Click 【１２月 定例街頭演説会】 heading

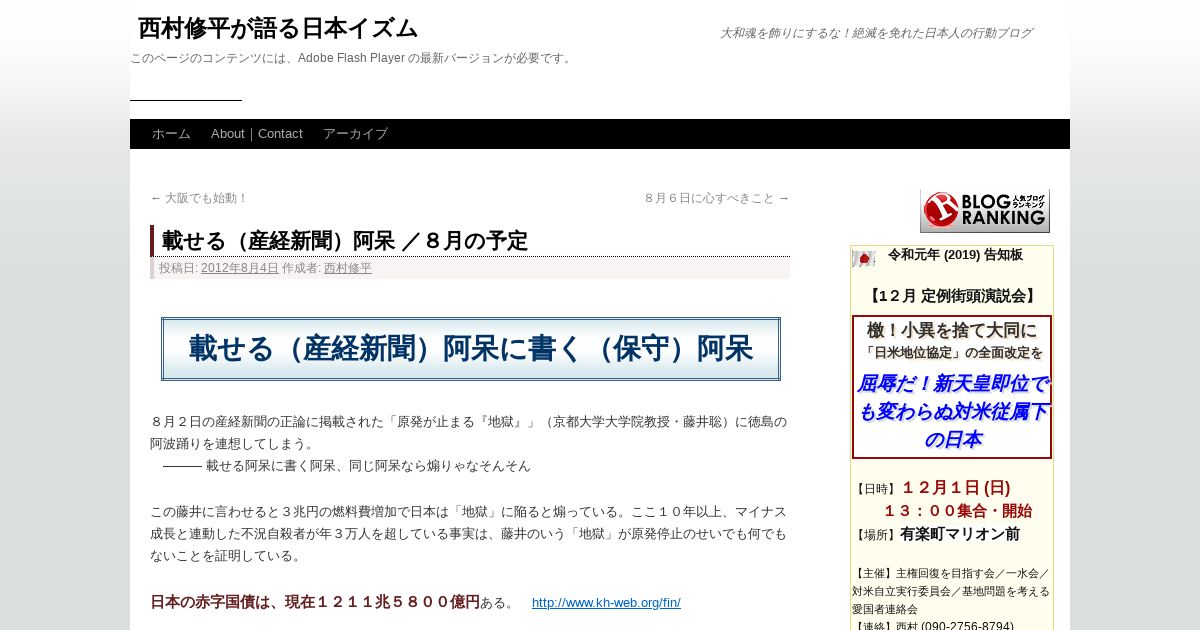coord(952,296)
